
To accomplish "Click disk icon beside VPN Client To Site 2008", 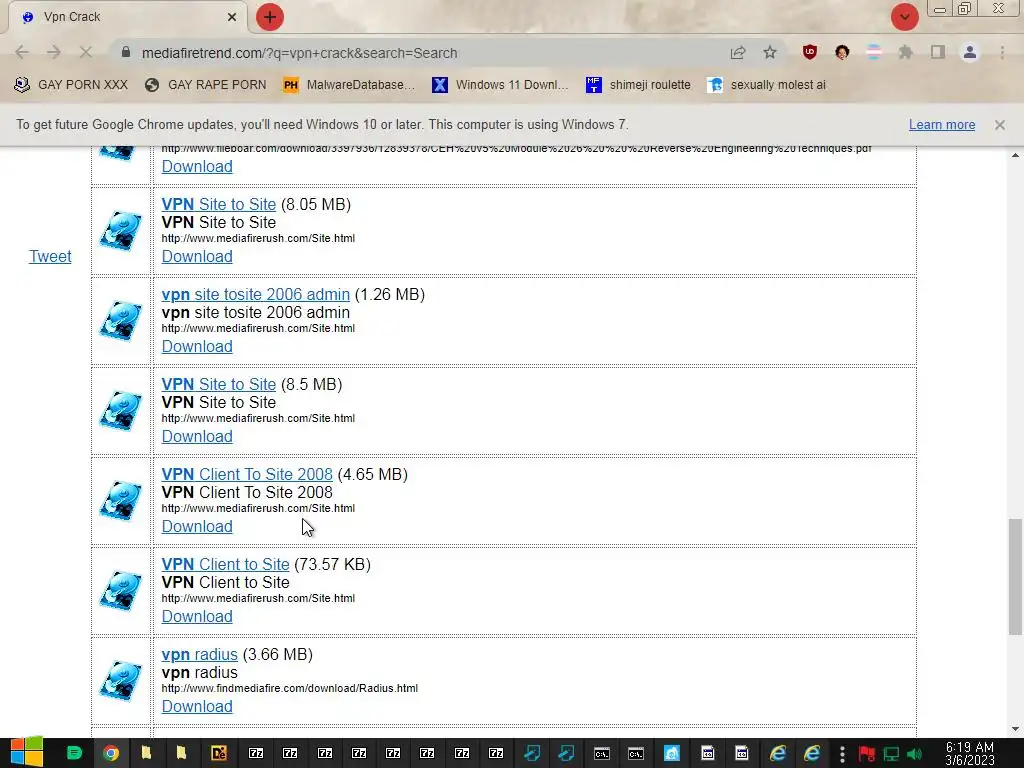I will [121, 501].
